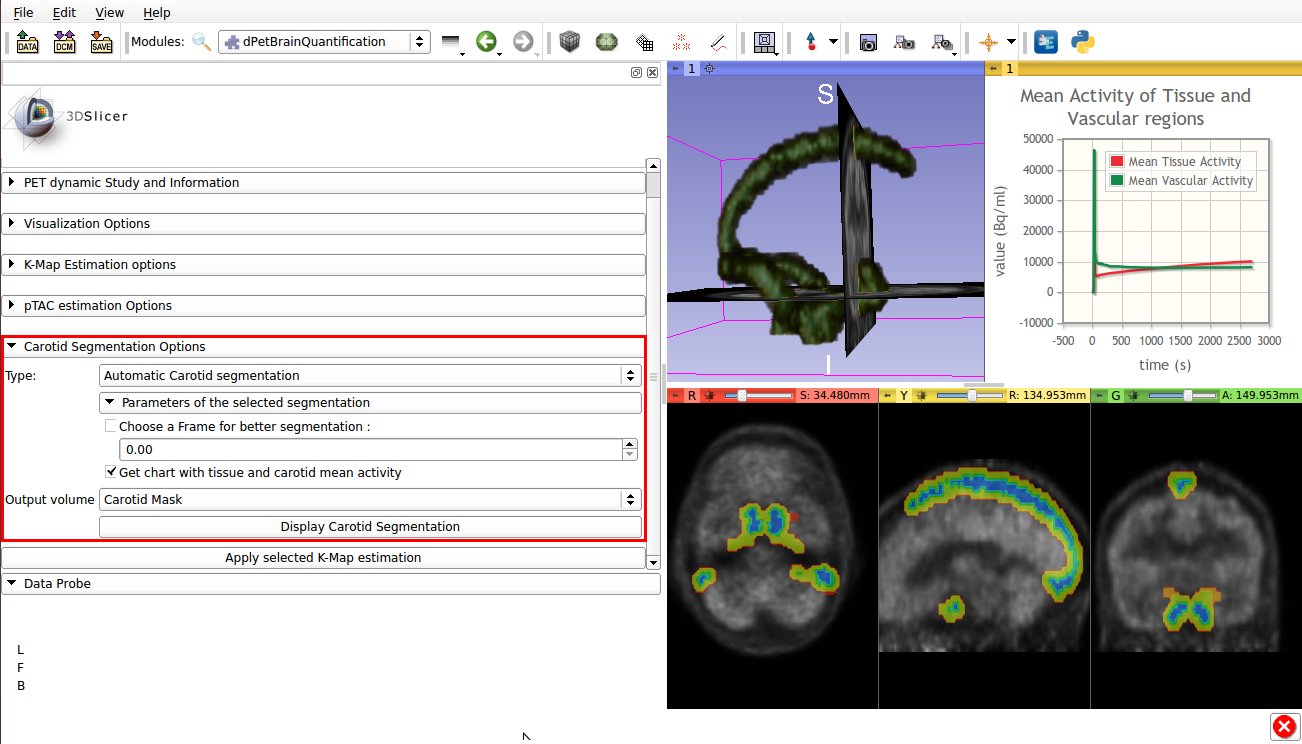Adjust the yellow slice offset slider

click(972, 396)
